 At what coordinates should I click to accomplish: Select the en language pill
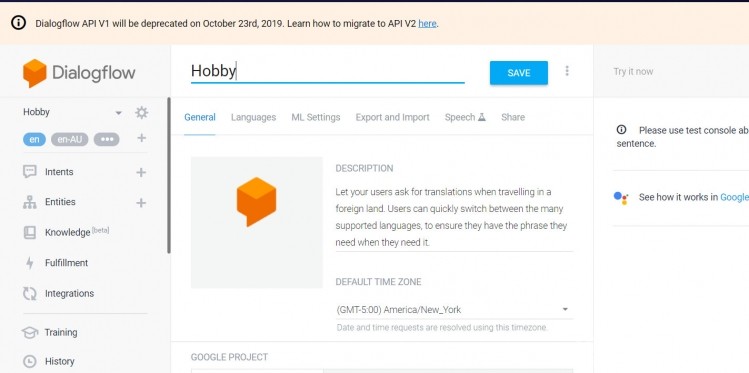pos(34,139)
